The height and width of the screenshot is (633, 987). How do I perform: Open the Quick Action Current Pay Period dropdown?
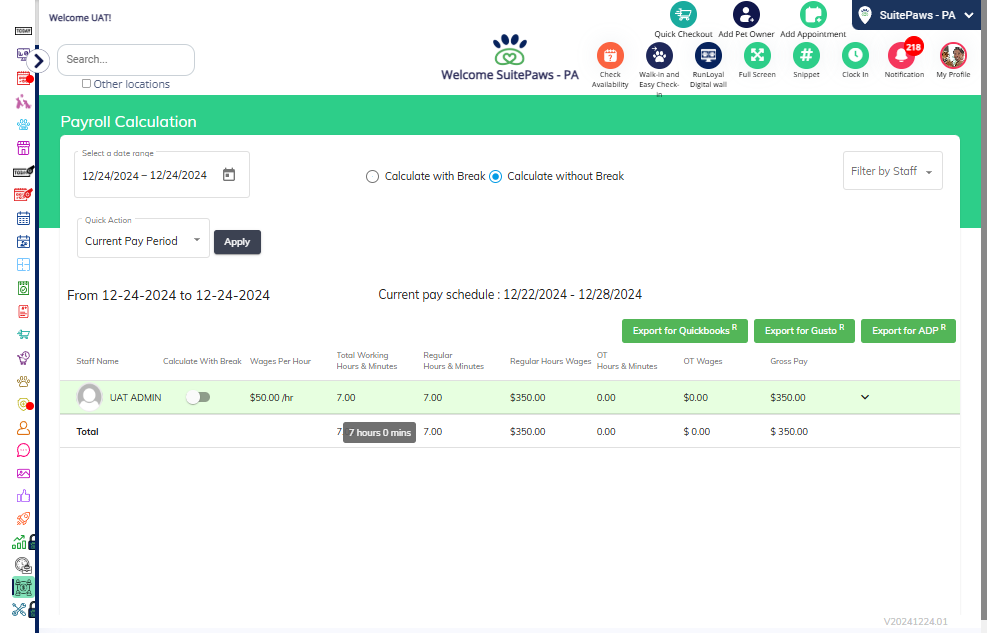point(143,240)
